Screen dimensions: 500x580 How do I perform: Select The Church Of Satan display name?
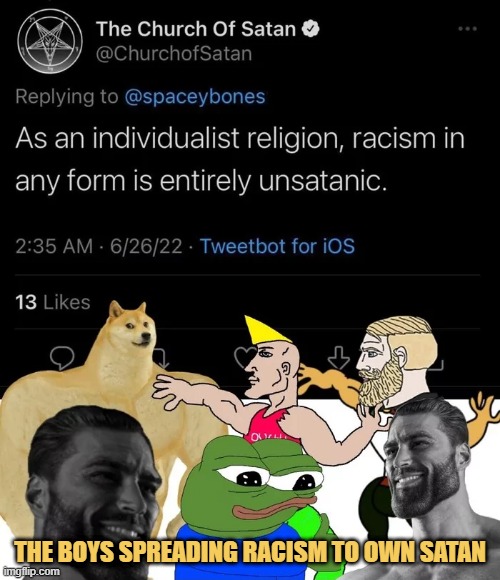(x=196, y=29)
